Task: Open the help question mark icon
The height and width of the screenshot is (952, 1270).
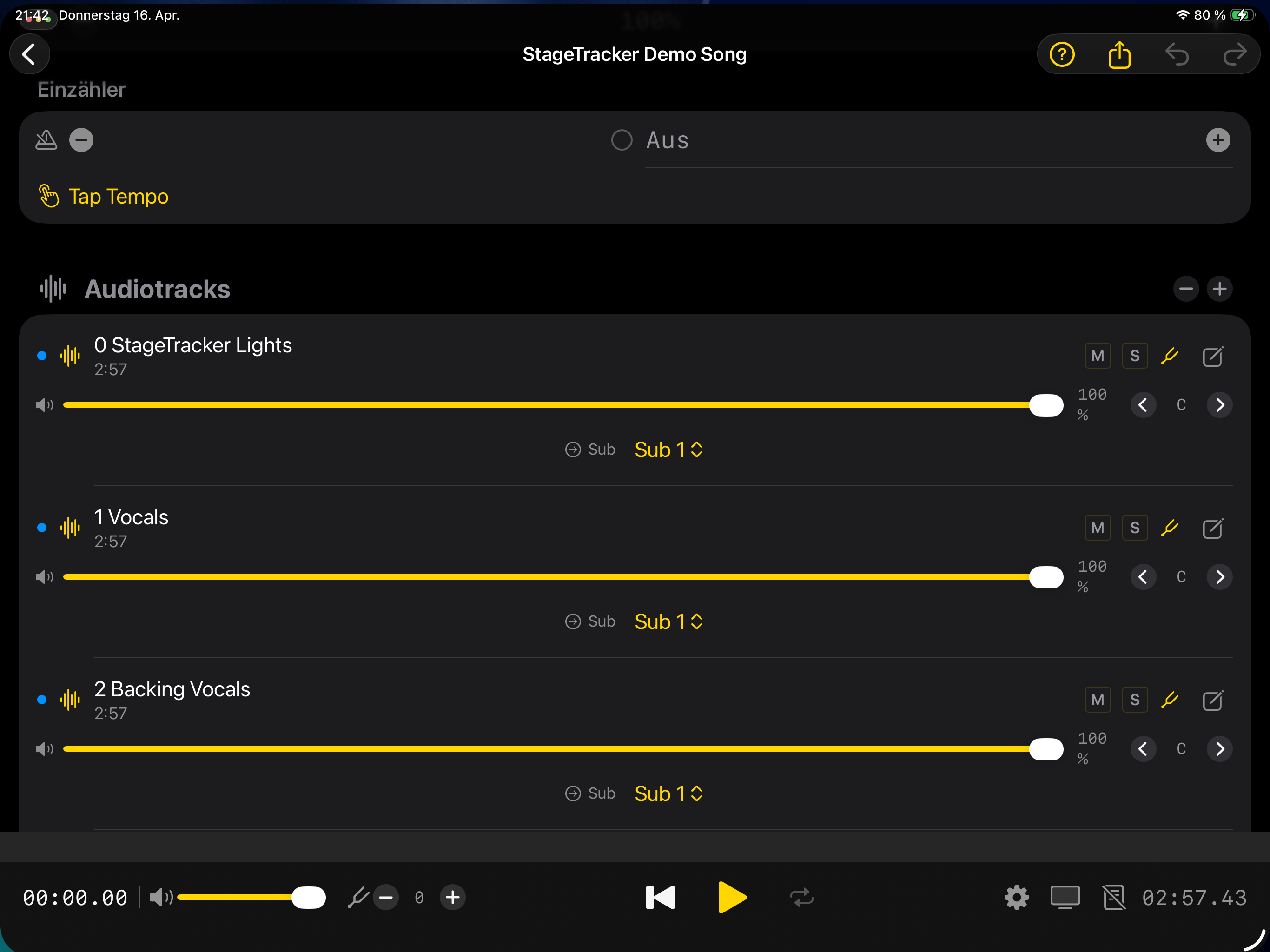Action: (1062, 55)
